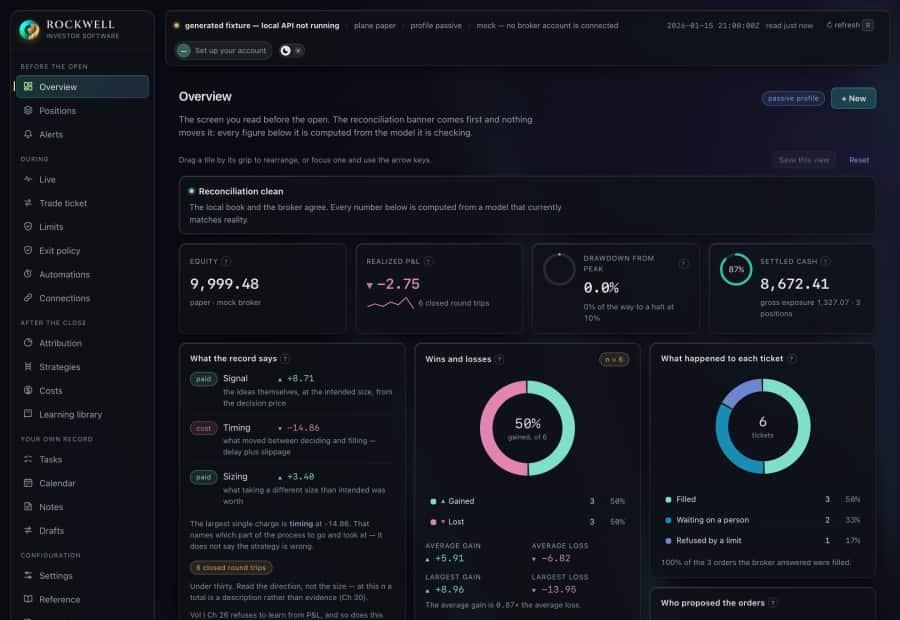This screenshot has width=900, height=620.
Task: Click the Calendar icon
Action: pos(28,483)
